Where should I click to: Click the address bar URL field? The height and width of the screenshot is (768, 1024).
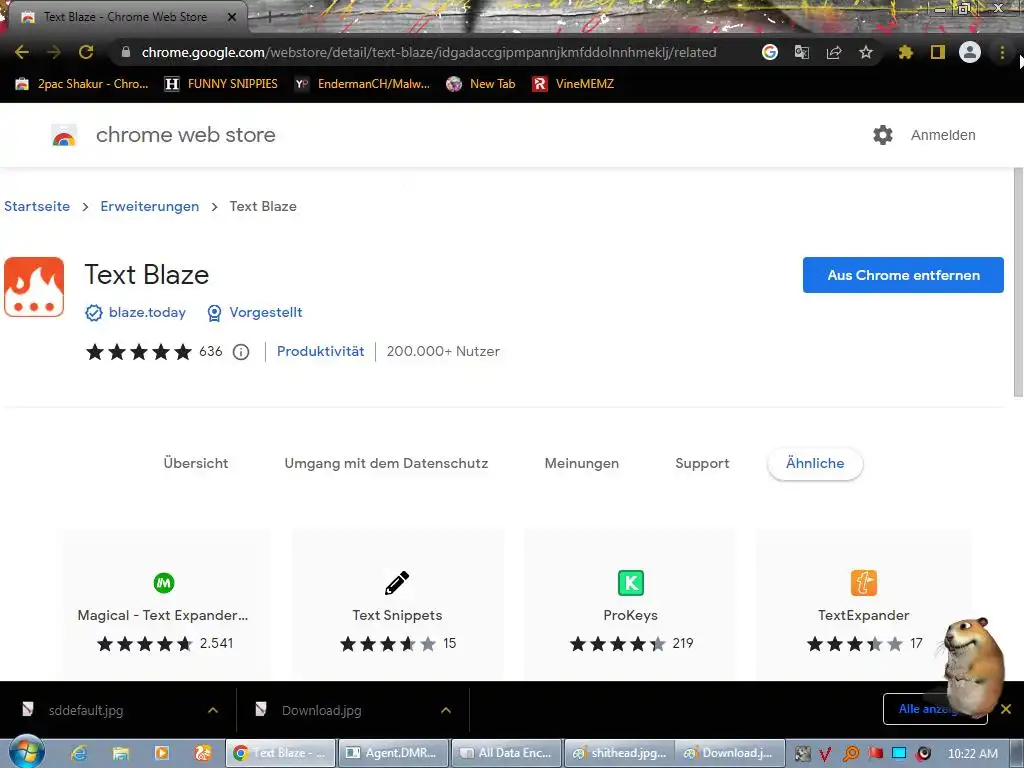coord(428,52)
